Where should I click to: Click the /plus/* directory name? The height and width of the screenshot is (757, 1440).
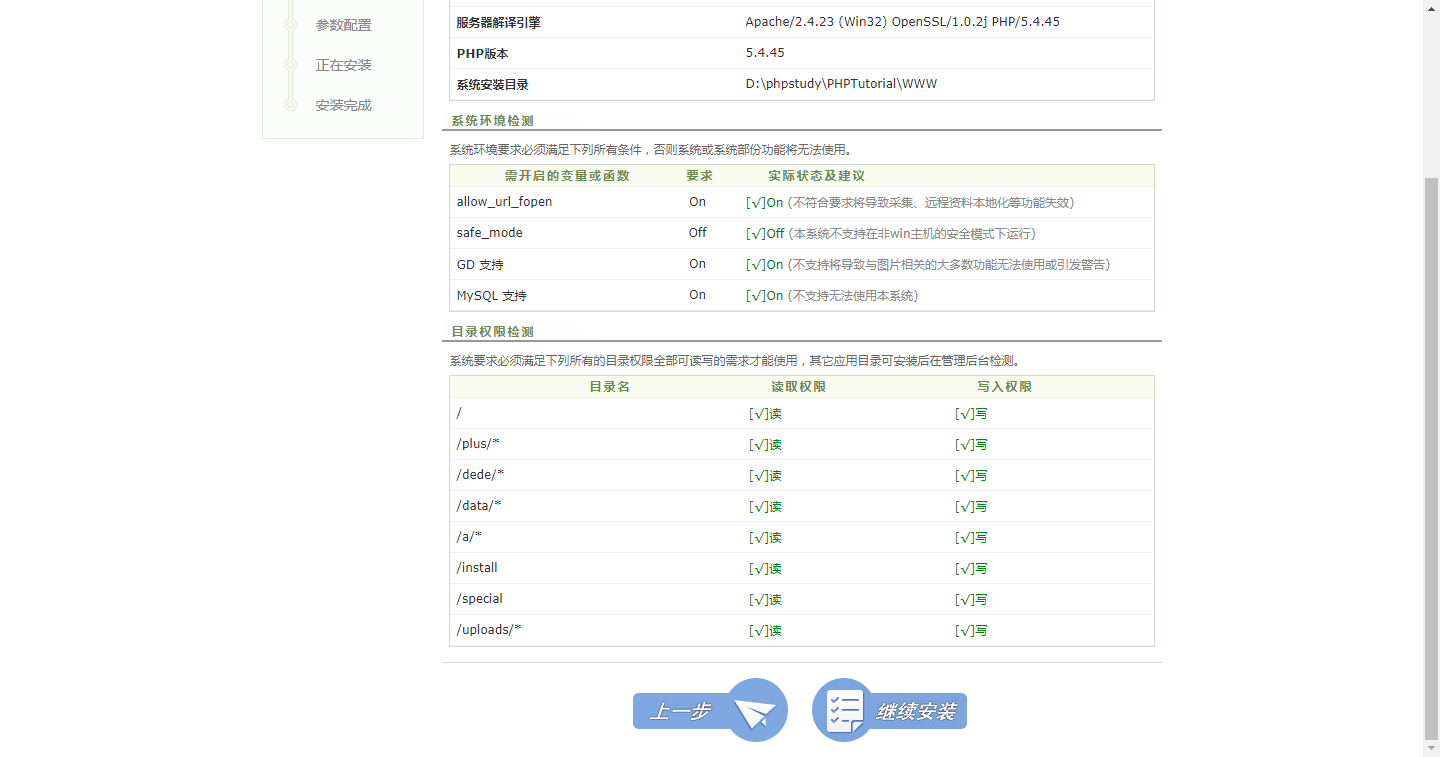coord(478,444)
